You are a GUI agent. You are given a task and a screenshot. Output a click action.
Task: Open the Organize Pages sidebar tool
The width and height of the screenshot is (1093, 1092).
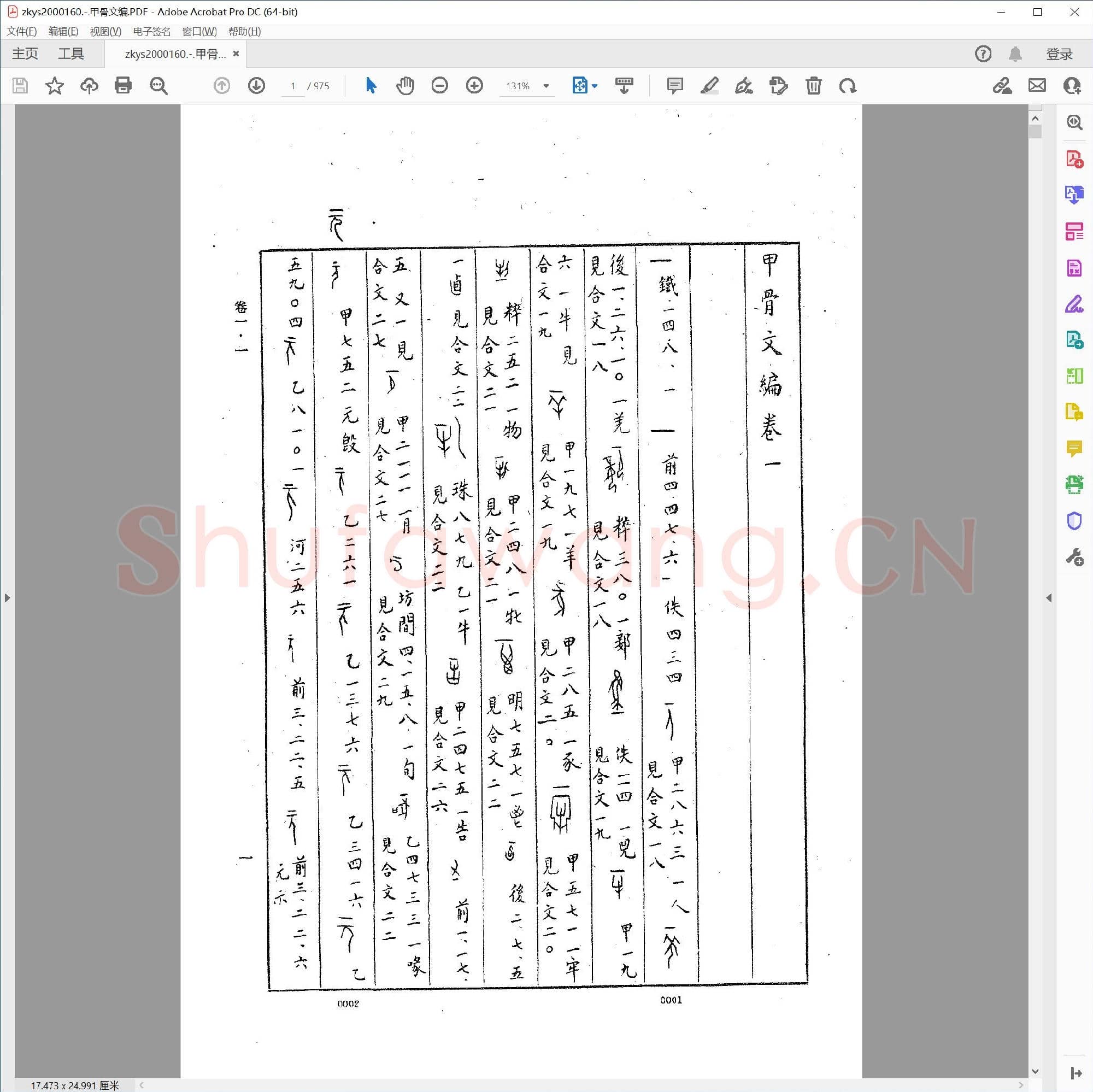pyautogui.click(x=1074, y=231)
